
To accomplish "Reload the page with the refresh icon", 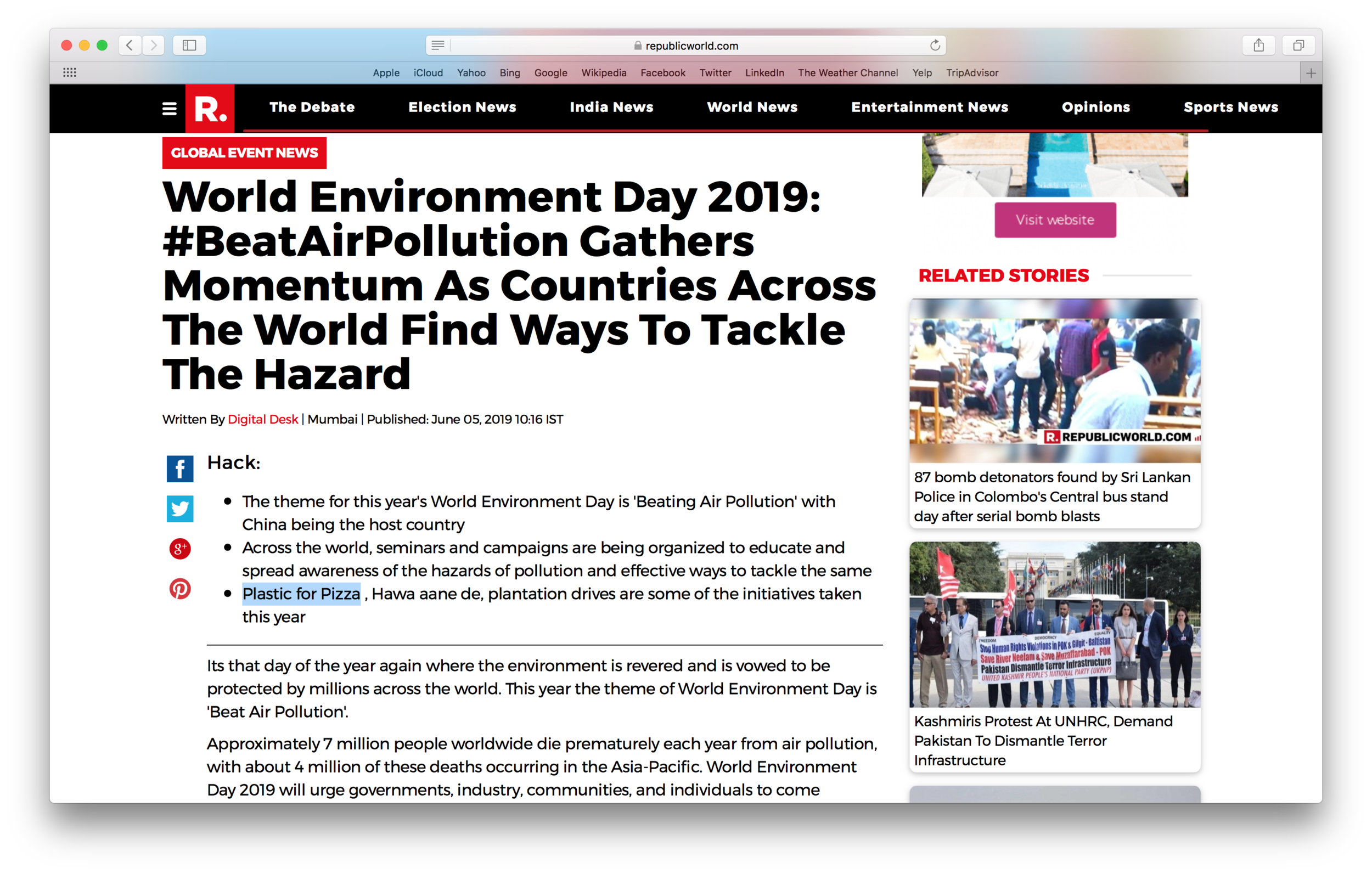I will [x=935, y=45].
